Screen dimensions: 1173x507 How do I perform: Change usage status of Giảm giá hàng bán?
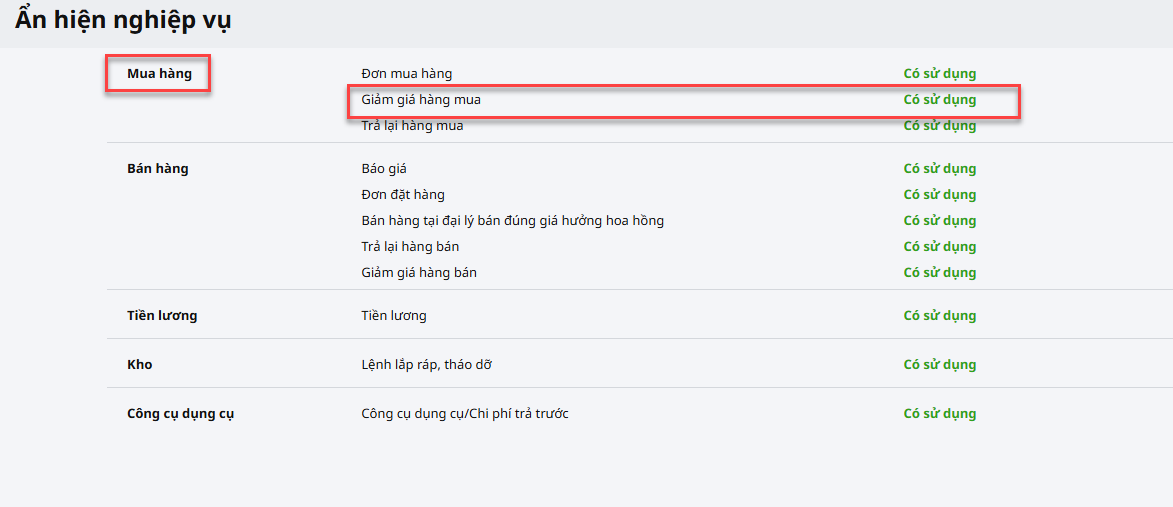(939, 273)
